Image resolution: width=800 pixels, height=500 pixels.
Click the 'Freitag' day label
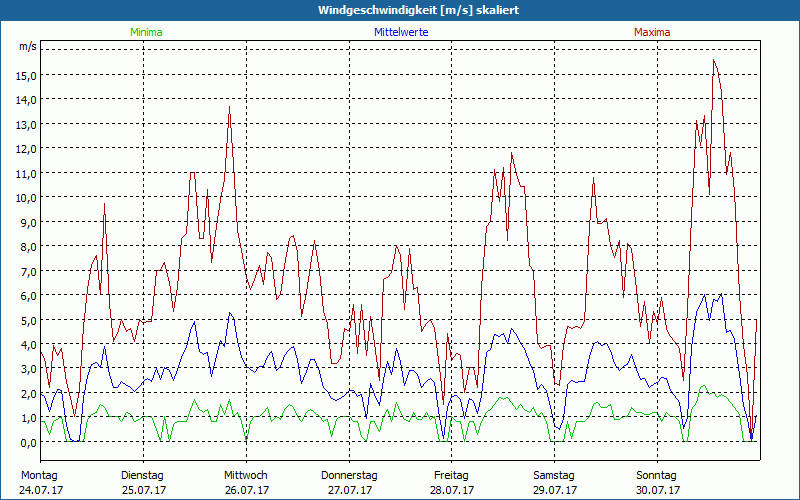(x=451, y=476)
